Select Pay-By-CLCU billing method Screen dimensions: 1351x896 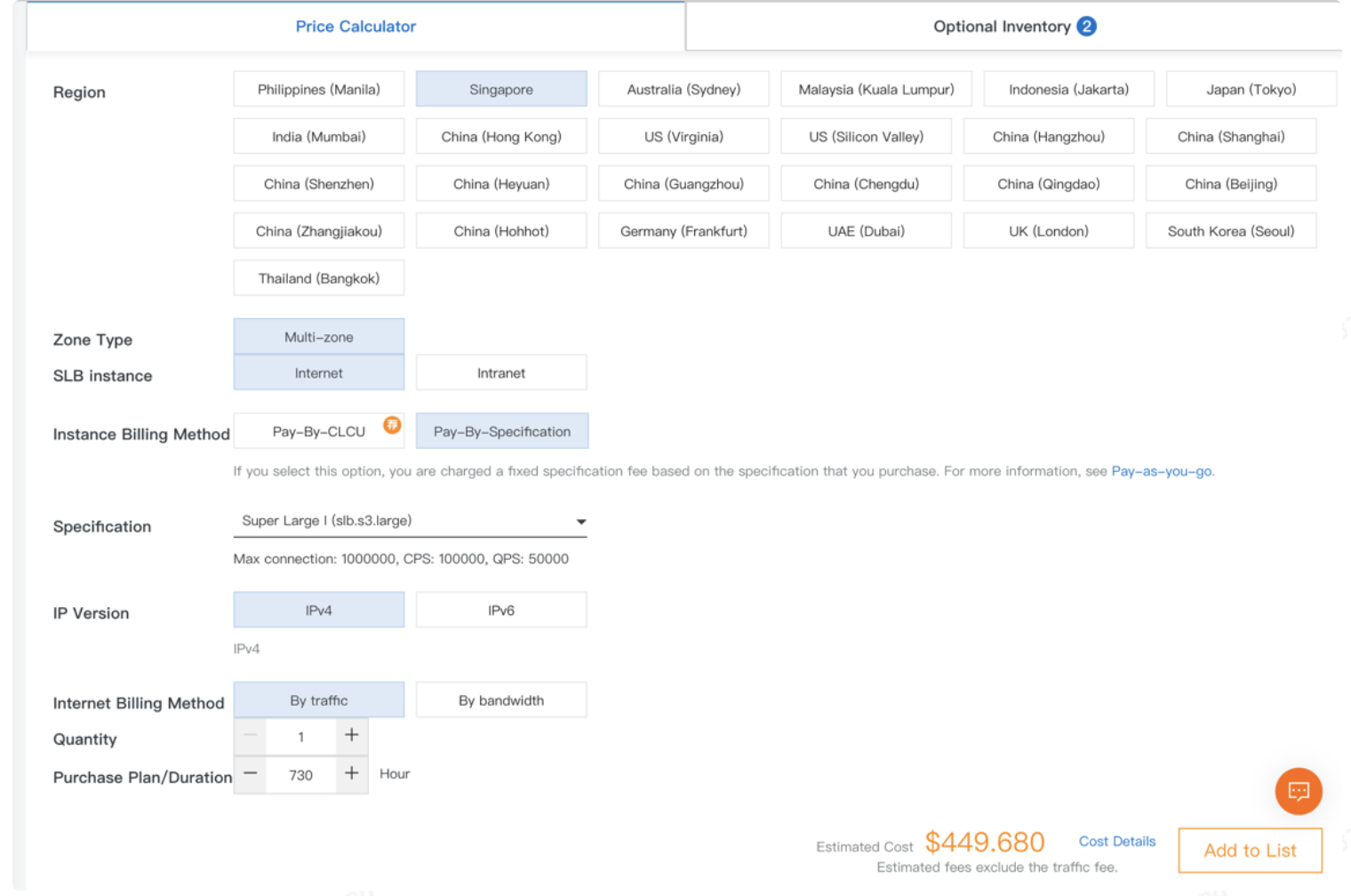pos(313,430)
